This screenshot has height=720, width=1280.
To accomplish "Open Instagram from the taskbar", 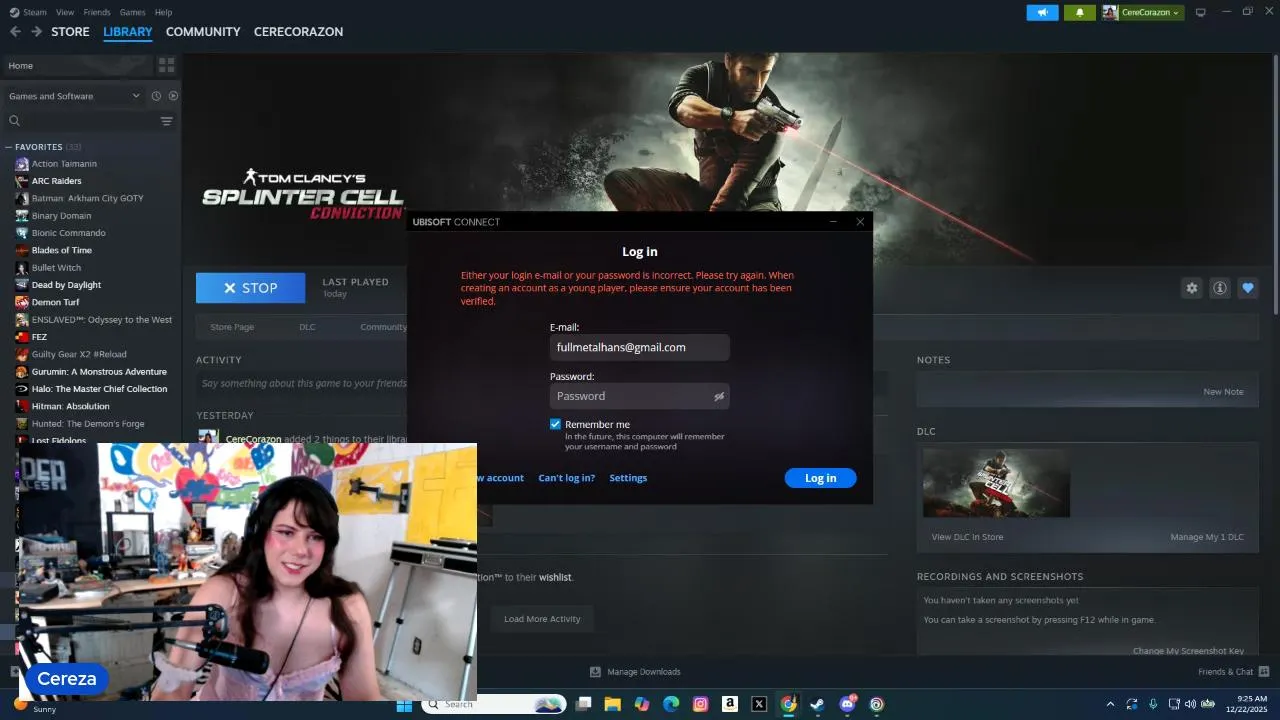I will [x=700, y=704].
